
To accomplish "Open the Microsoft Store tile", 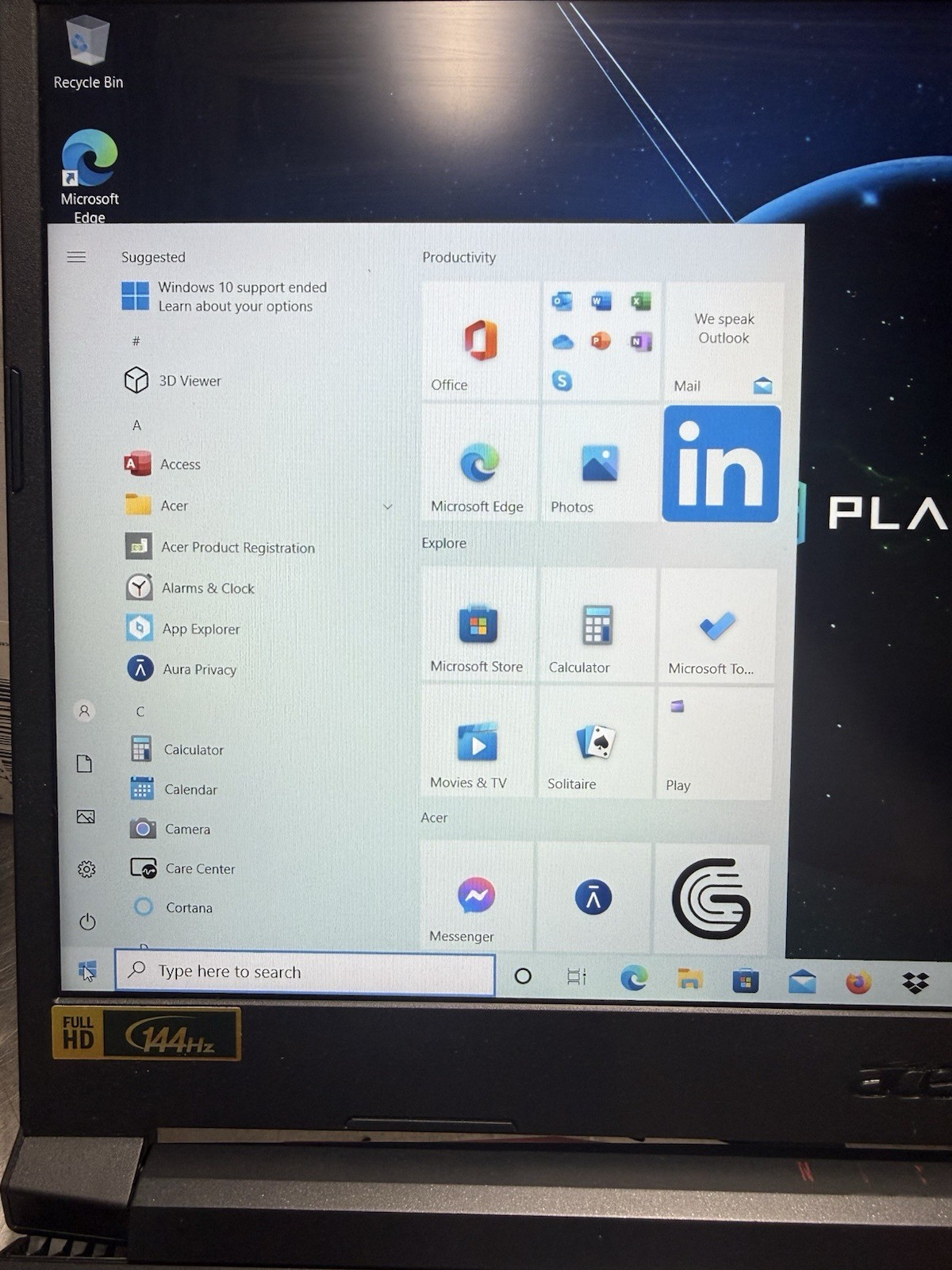I will click(478, 625).
